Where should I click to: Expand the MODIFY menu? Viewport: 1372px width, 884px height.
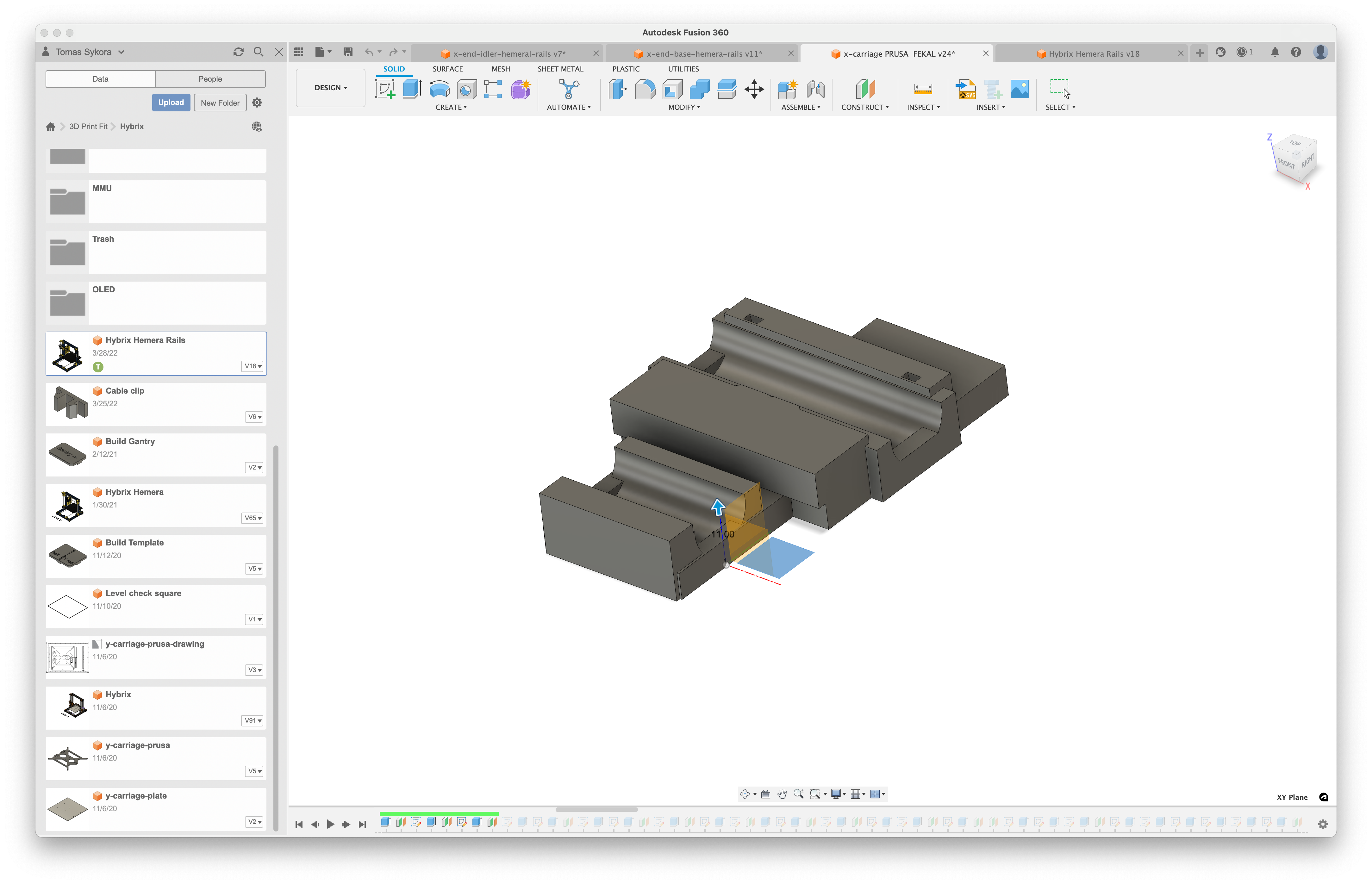click(684, 107)
